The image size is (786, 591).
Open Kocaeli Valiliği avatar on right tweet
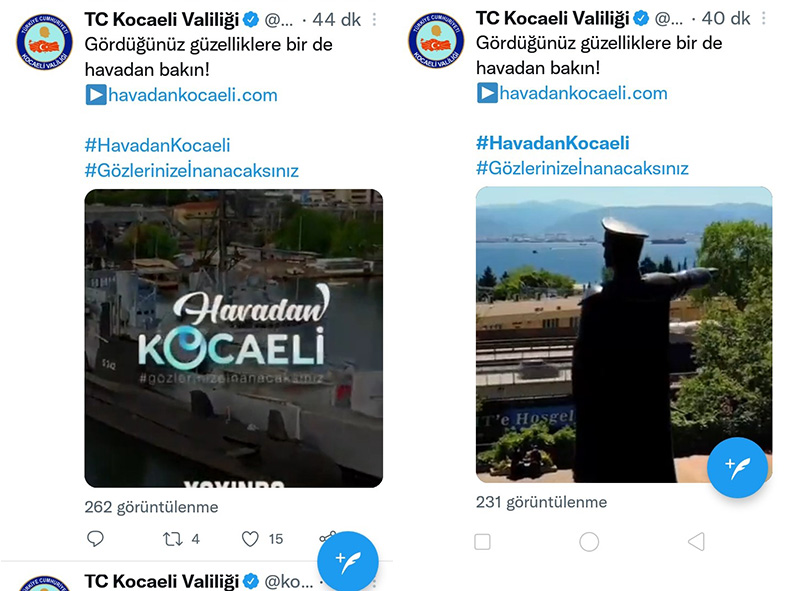coord(436,41)
